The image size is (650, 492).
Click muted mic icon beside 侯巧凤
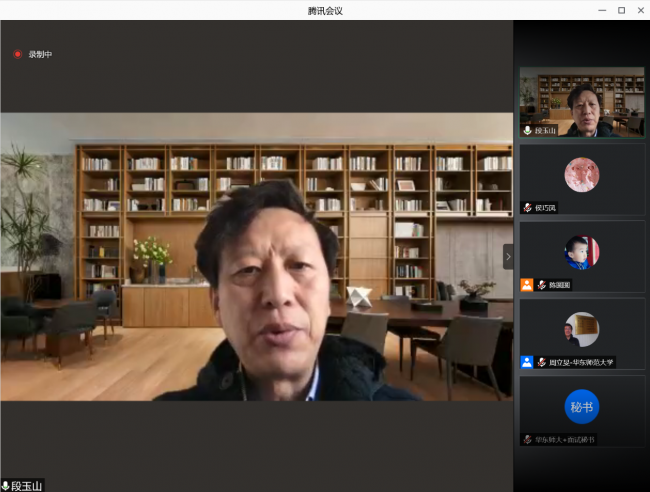pyautogui.click(x=528, y=207)
